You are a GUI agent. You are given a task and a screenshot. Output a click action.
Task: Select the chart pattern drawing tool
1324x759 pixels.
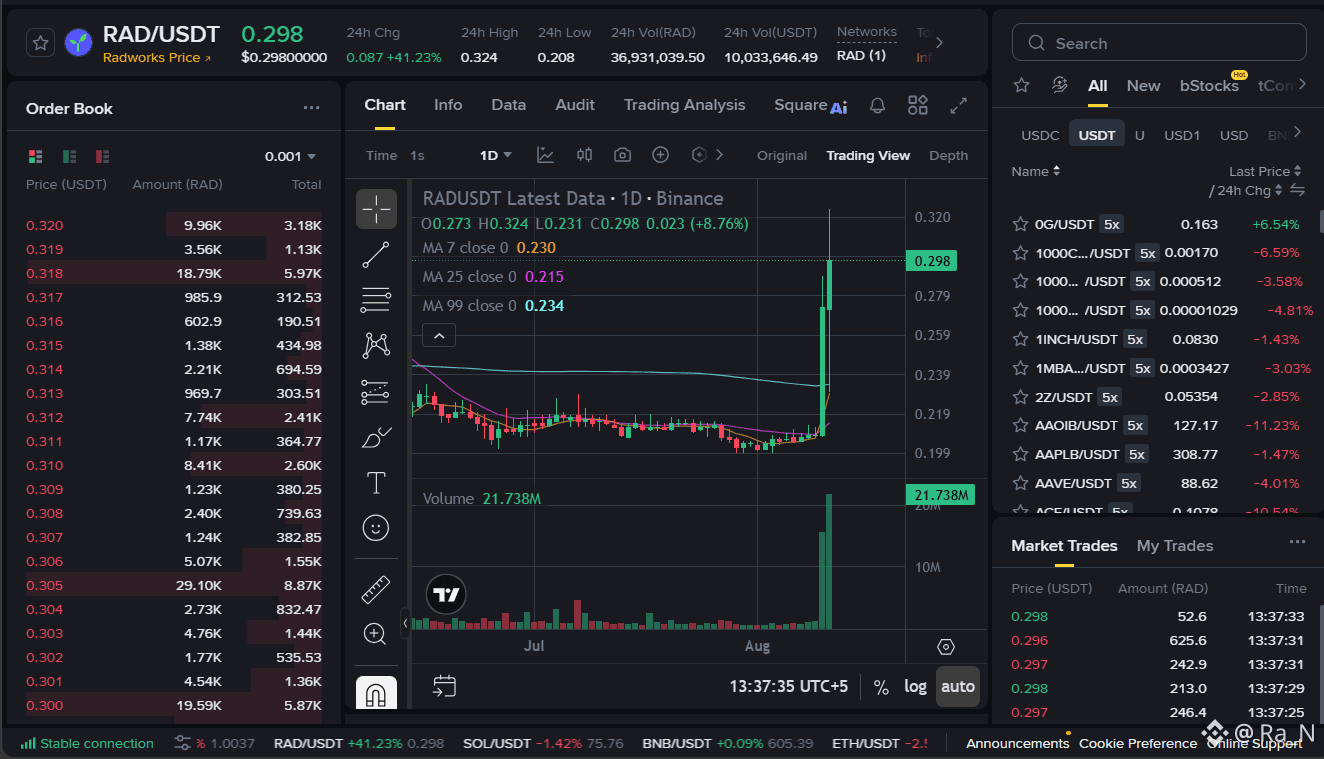pyautogui.click(x=376, y=345)
